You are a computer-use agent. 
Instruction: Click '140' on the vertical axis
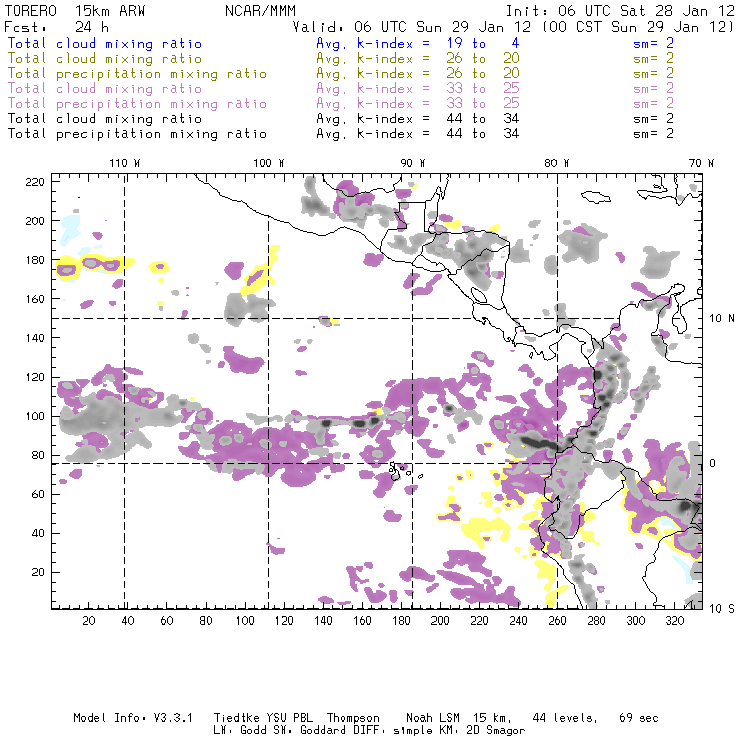pos(35,338)
